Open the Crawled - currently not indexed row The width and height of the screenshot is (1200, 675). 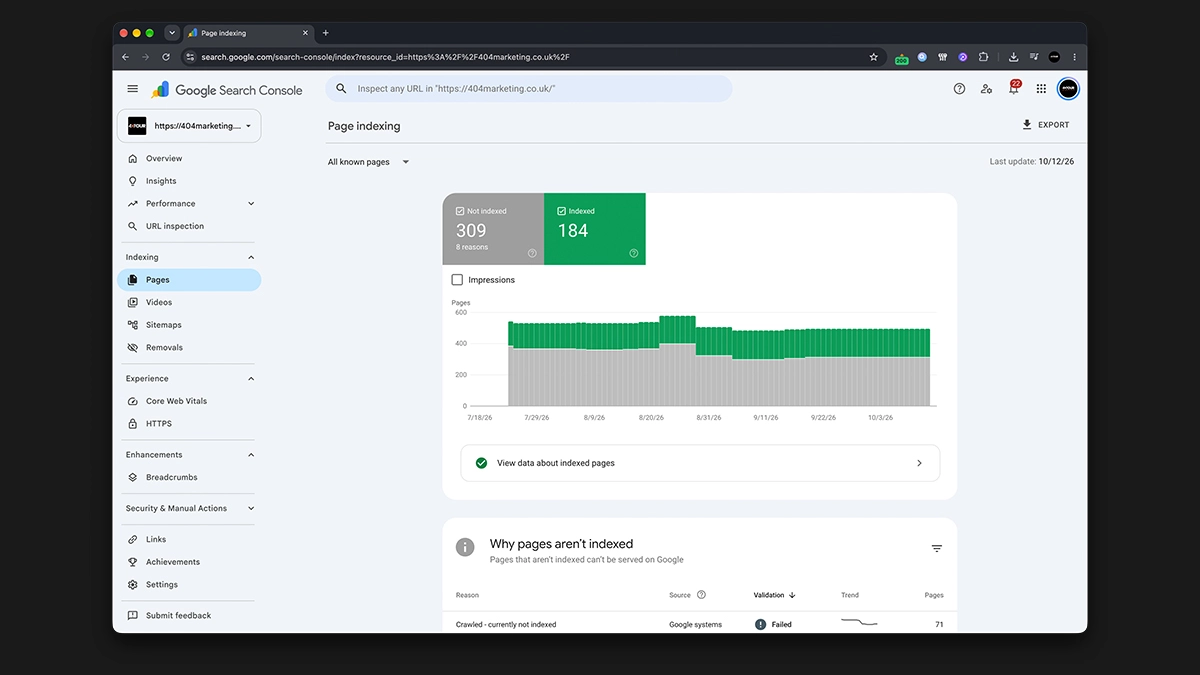coord(700,624)
